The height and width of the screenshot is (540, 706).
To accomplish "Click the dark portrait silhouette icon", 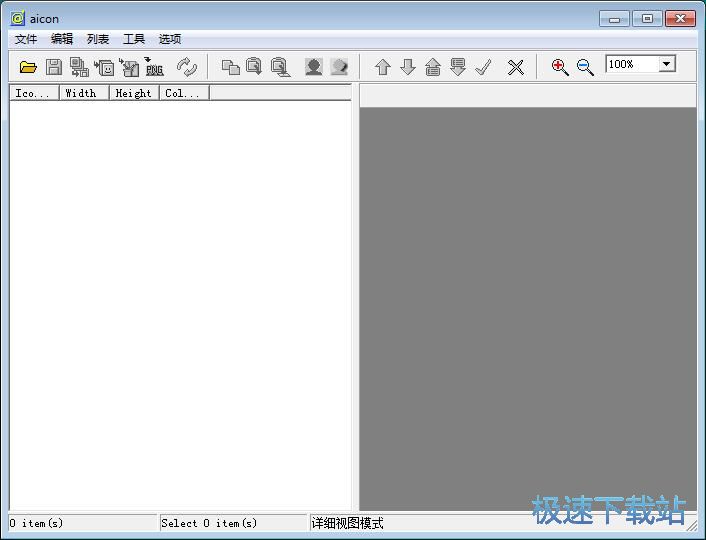I will [313, 67].
